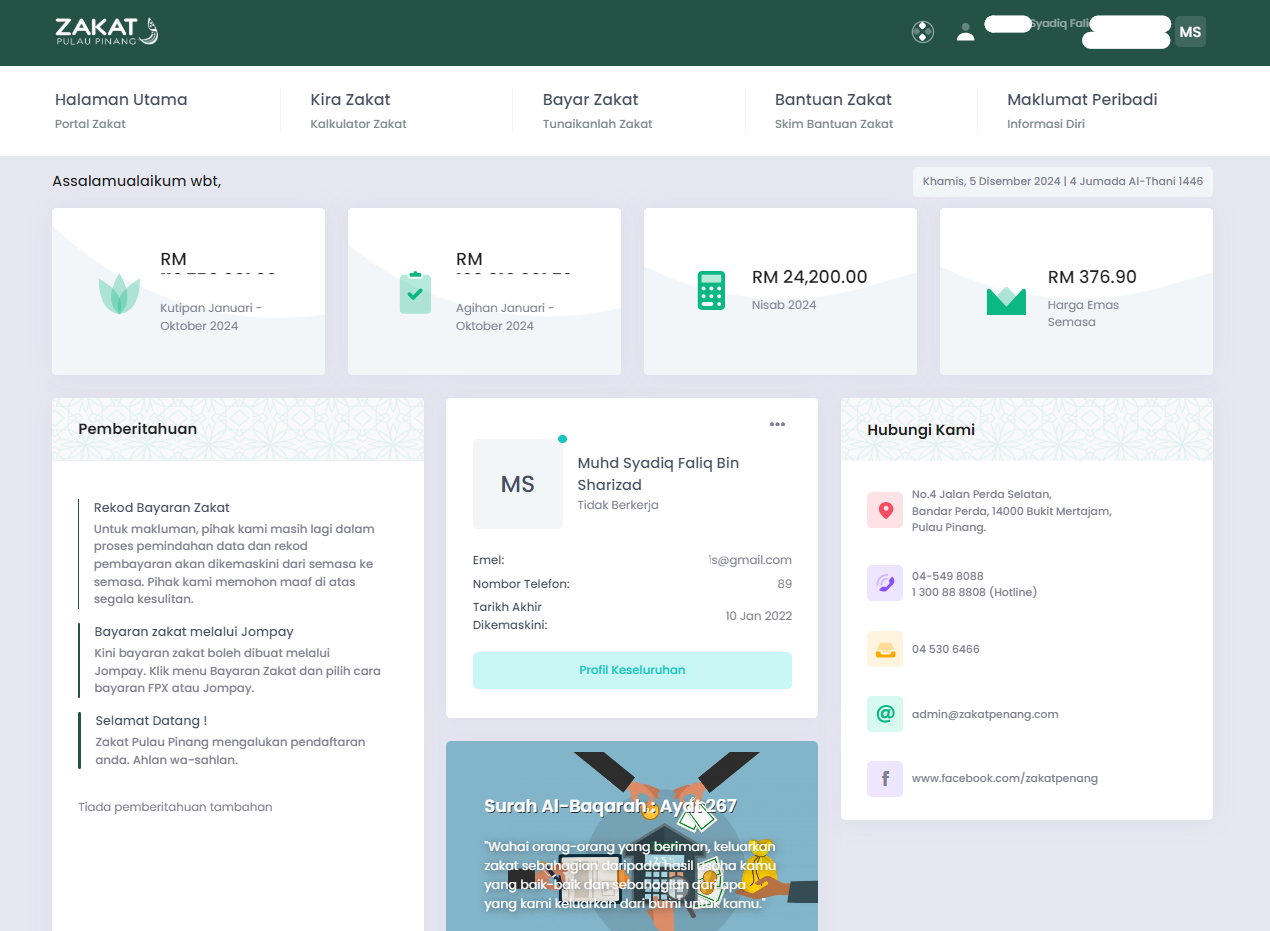Open the Halaman Utama menu
This screenshot has height=931, width=1270.
pyautogui.click(x=121, y=100)
